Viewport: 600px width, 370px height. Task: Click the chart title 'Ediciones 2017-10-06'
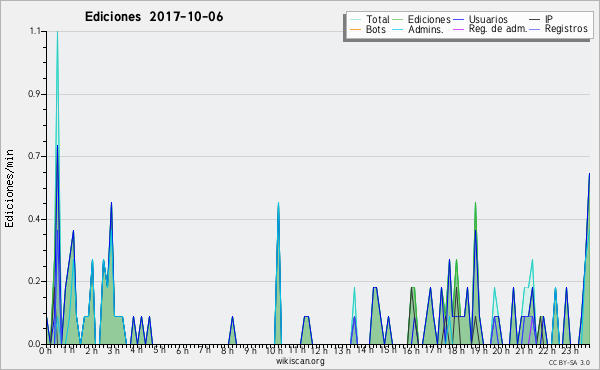coord(154,17)
